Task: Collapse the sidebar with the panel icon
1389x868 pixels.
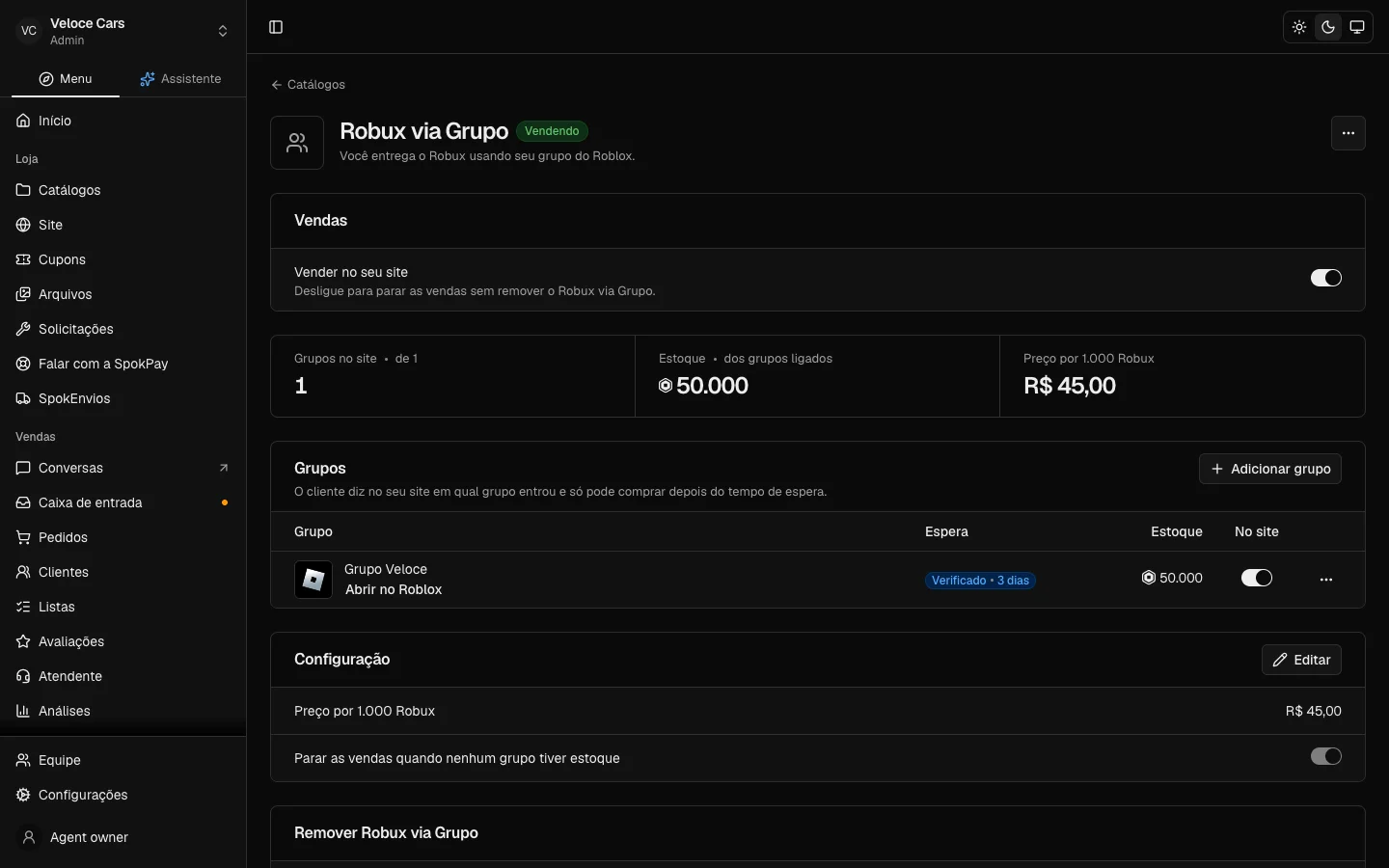Action: pos(276,27)
